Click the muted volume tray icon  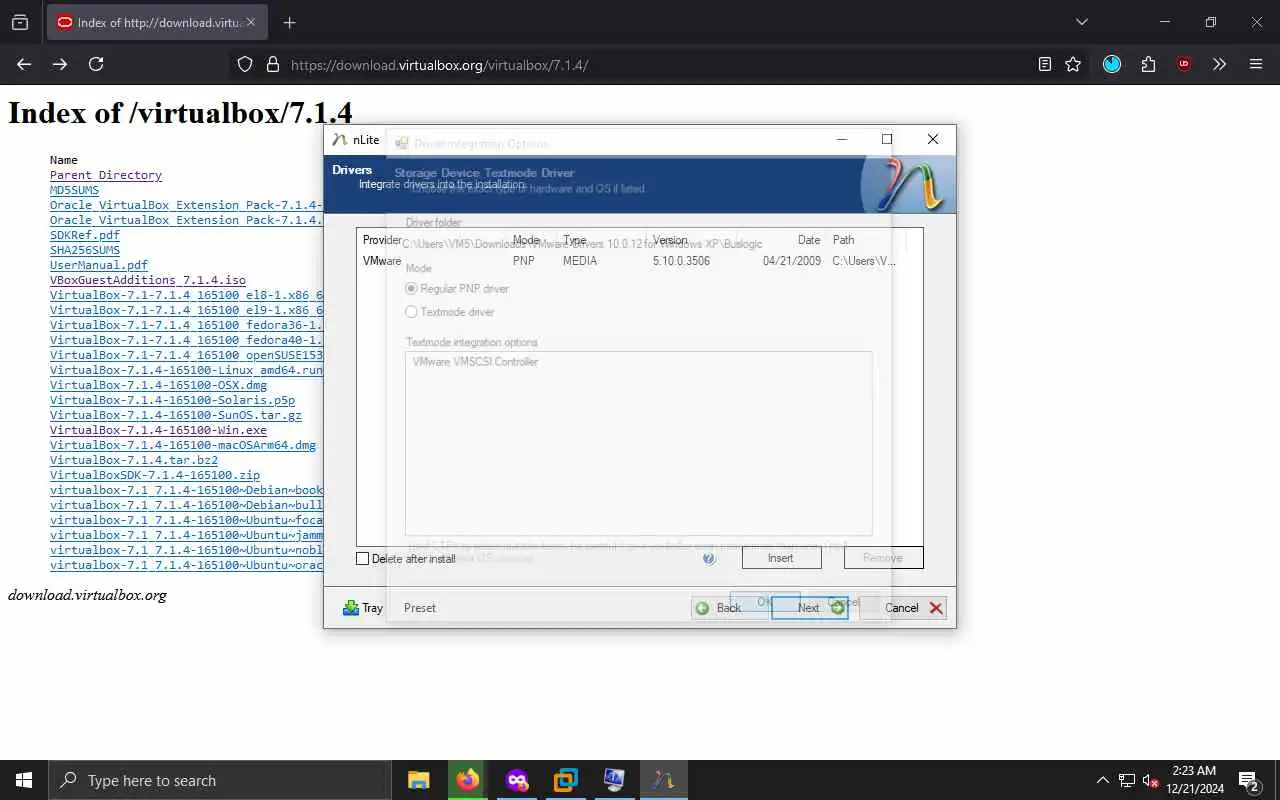click(x=1151, y=781)
